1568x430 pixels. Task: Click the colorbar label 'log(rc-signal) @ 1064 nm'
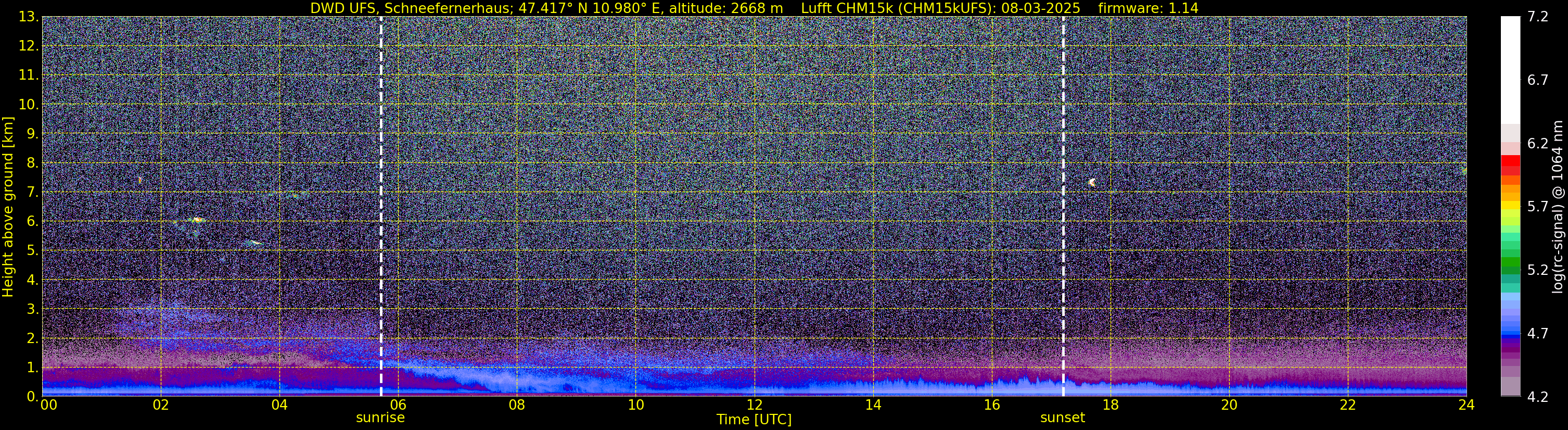[x=1558, y=207]
